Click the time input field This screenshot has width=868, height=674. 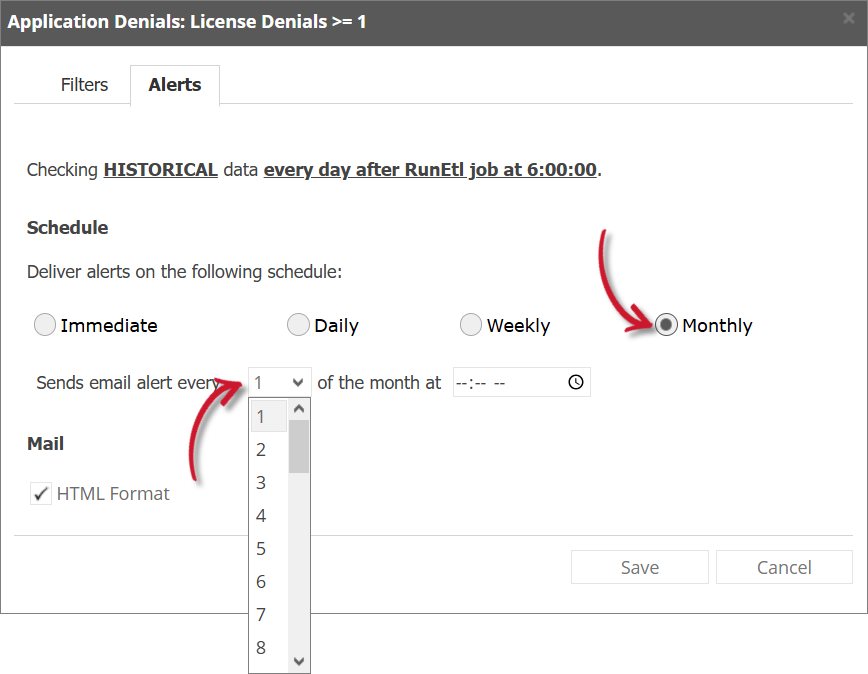500,381
